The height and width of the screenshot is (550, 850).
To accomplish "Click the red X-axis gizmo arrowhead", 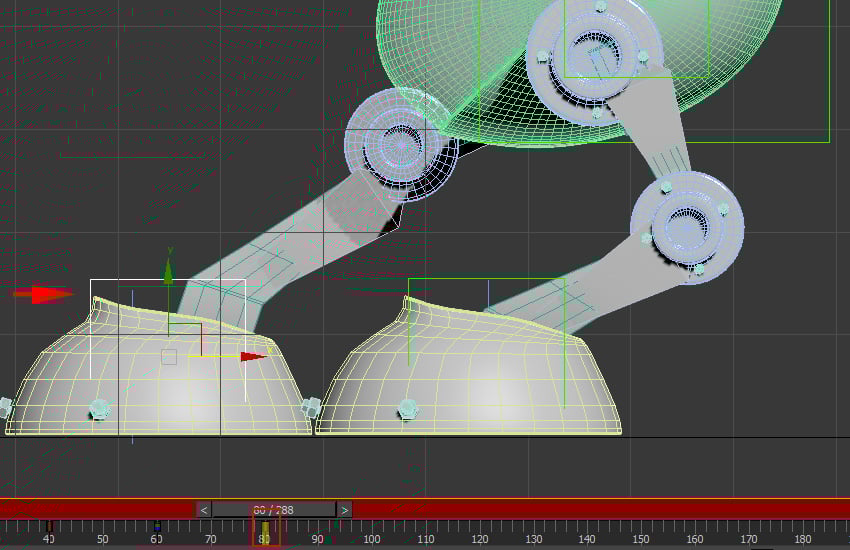I will (253, 357).
